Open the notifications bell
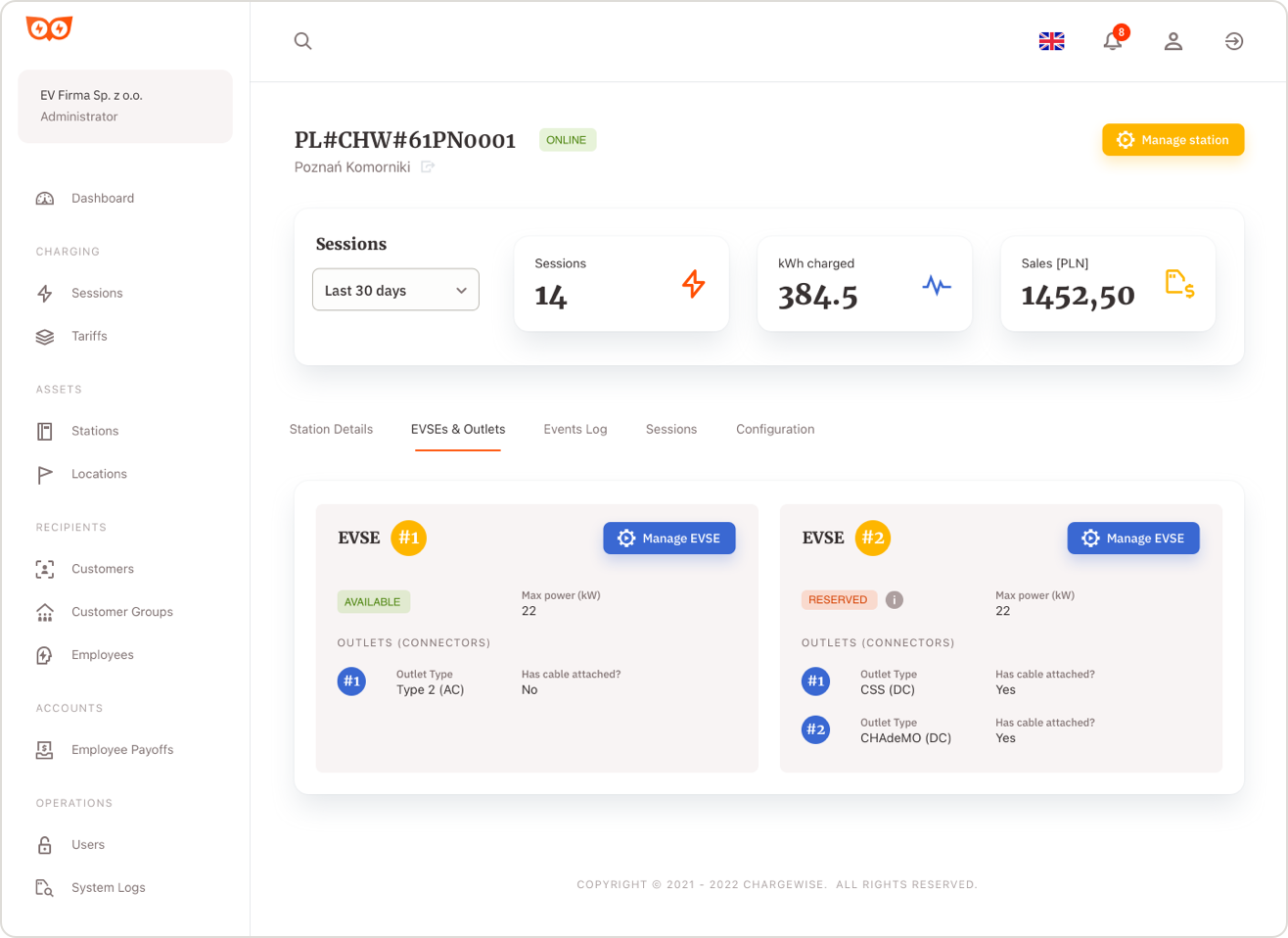 point(1113,41)
